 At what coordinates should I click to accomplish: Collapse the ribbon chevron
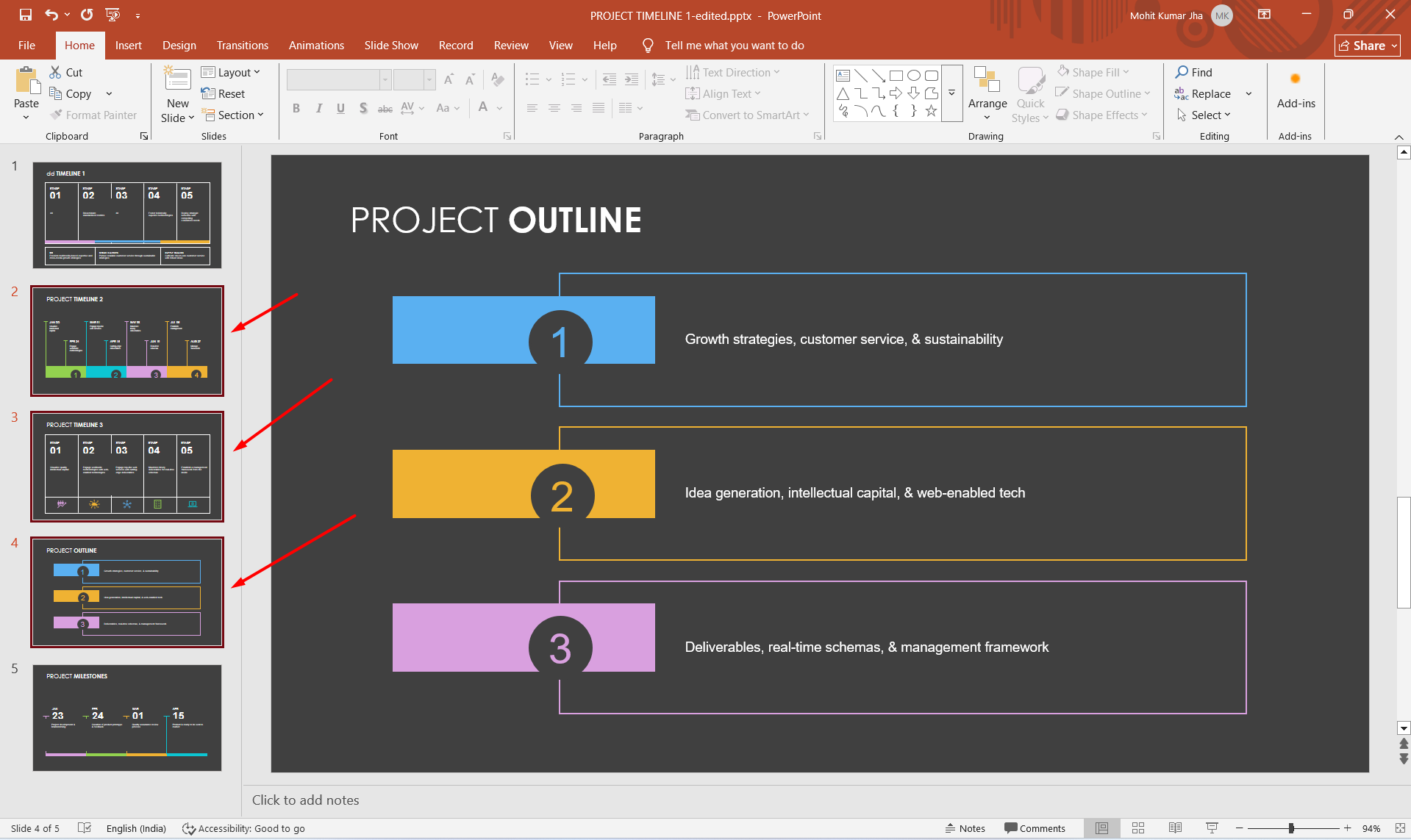1399,137
